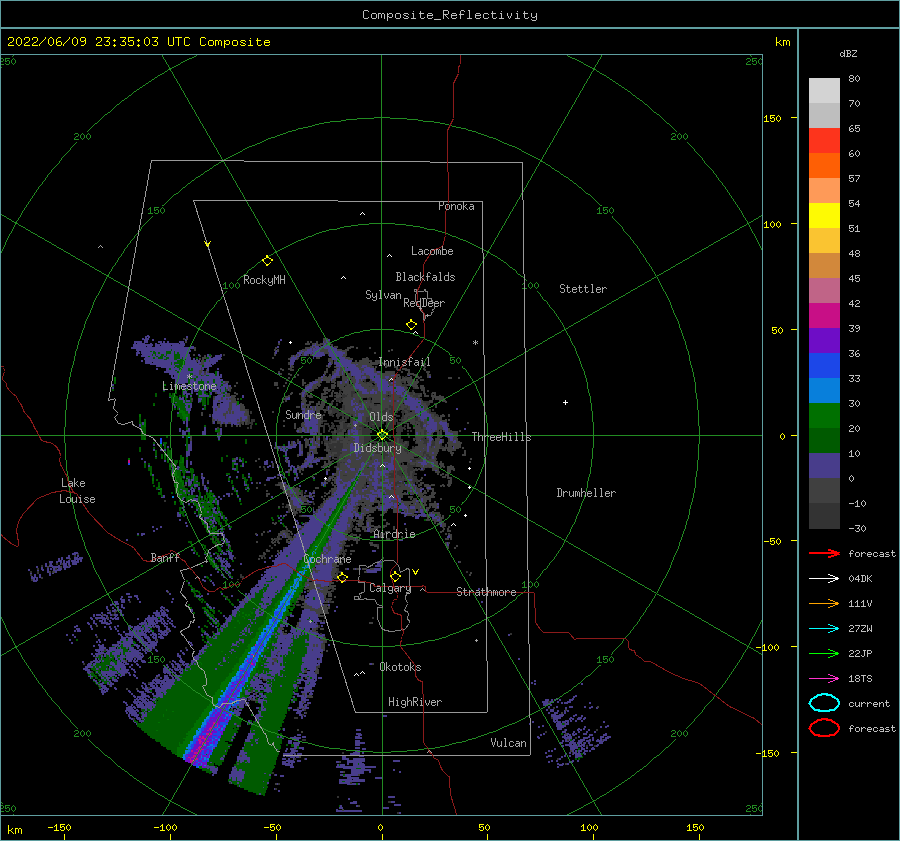Click the 2022/06/09 23:35:03 UTC Composite timestamp

(x=139, y=42)
